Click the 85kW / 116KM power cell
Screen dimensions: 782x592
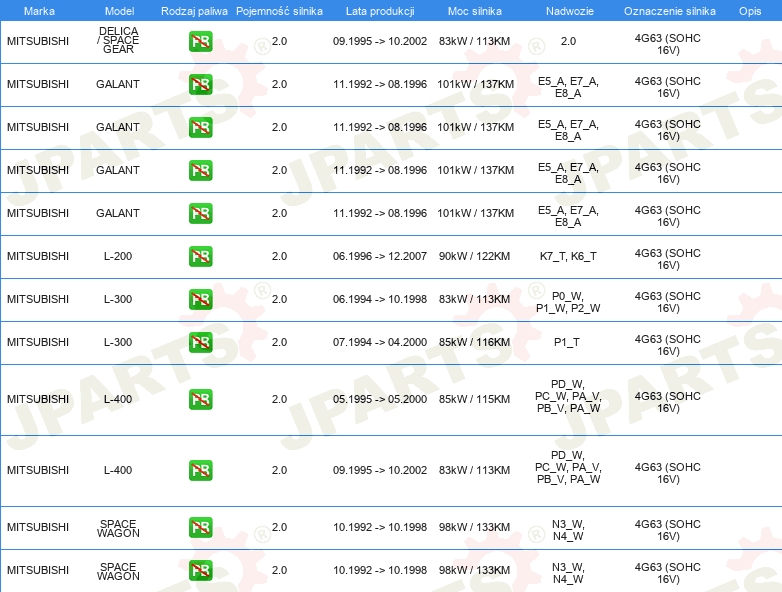pos(474,342)
